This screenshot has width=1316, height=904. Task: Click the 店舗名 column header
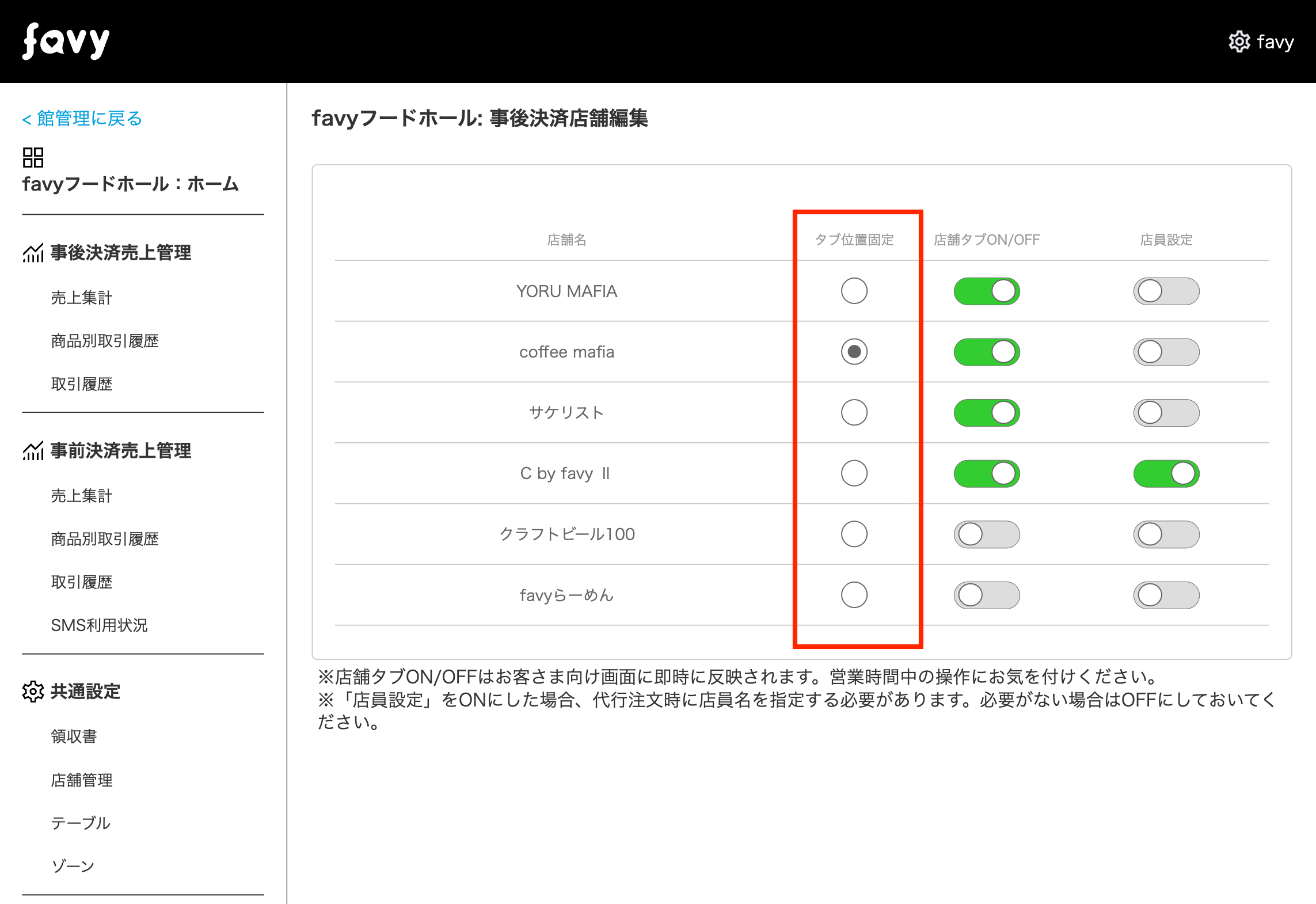tap(566, 240)
